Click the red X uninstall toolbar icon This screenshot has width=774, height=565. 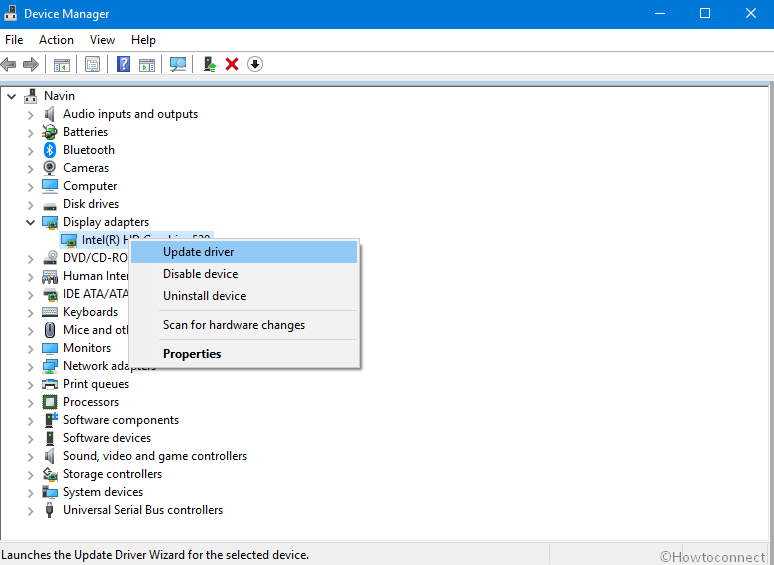click(x=232, y=64)
